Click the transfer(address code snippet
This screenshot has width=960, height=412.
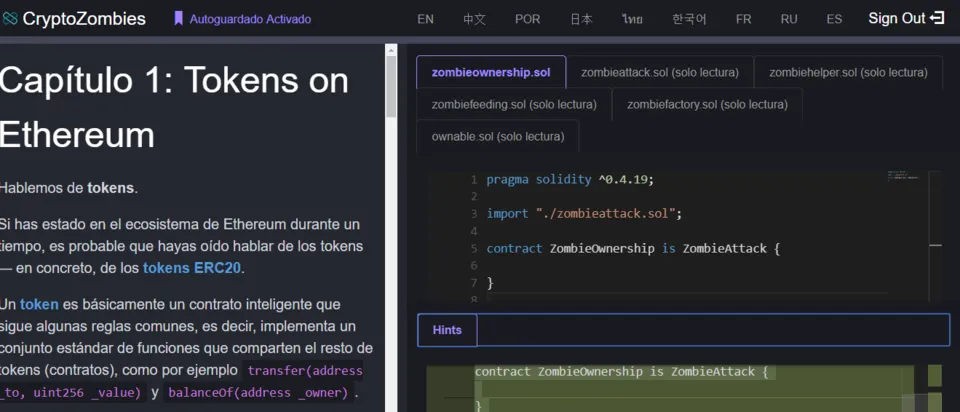pyautogui.click(x=305, y=370)
